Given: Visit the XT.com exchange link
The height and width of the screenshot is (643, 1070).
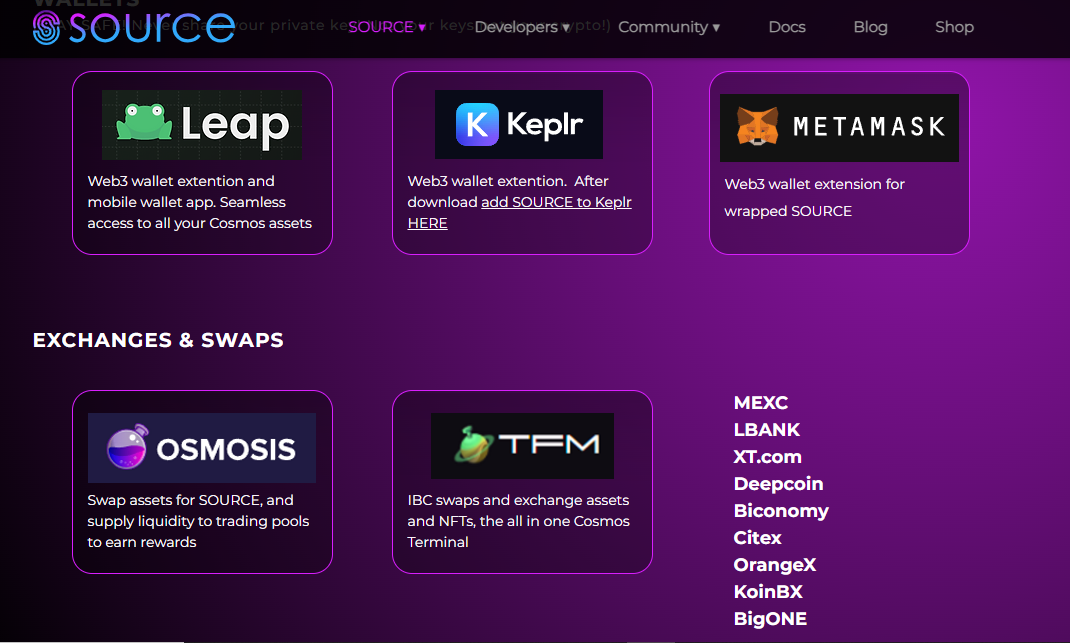Looking at the screenshot, I should (x=768, y=457).
